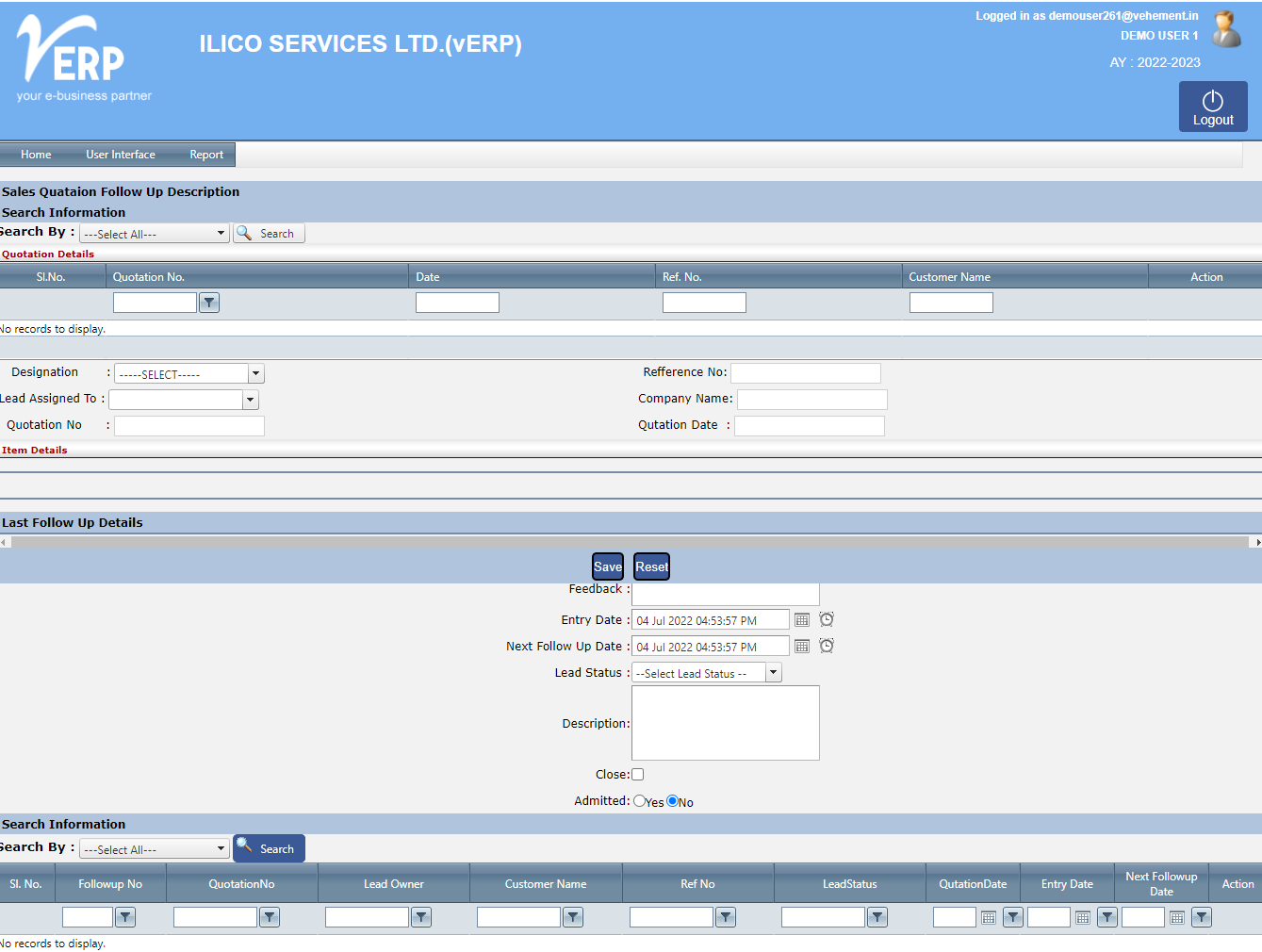Open the top Search By Select All dropdown

click(x=155, y=233)
